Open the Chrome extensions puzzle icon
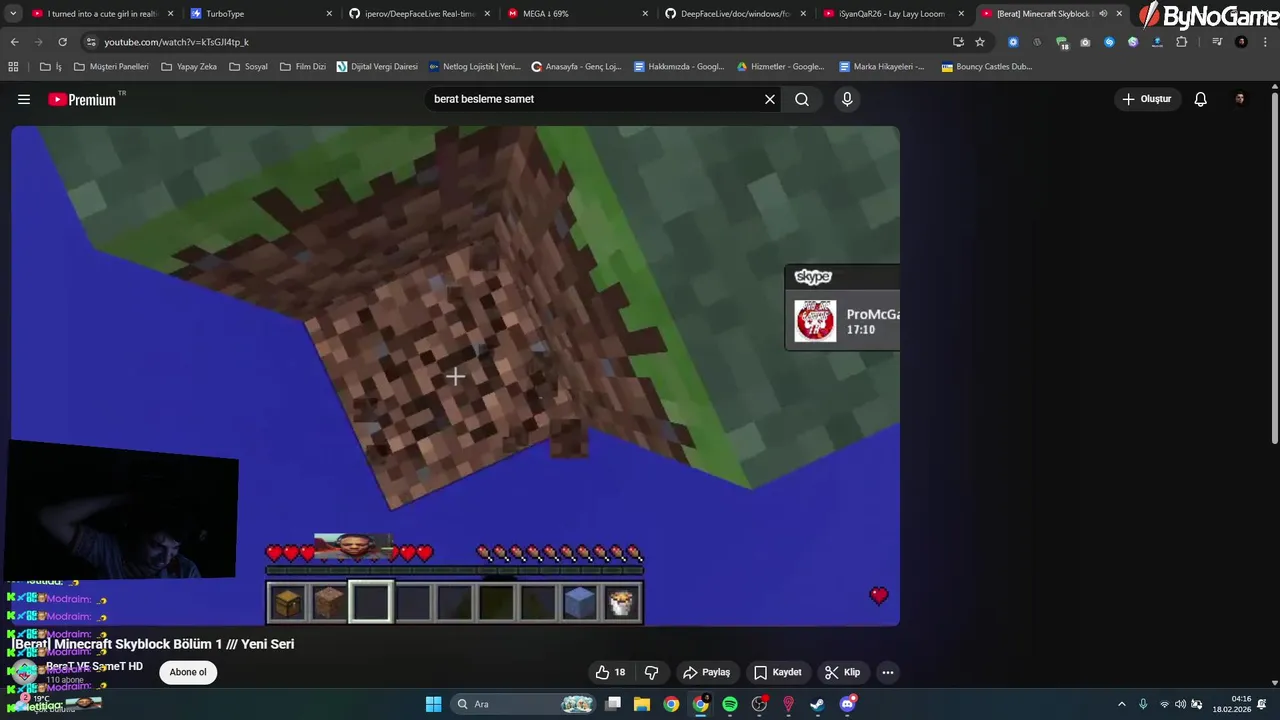The image size is (1280, 720). click(1181, 42)
